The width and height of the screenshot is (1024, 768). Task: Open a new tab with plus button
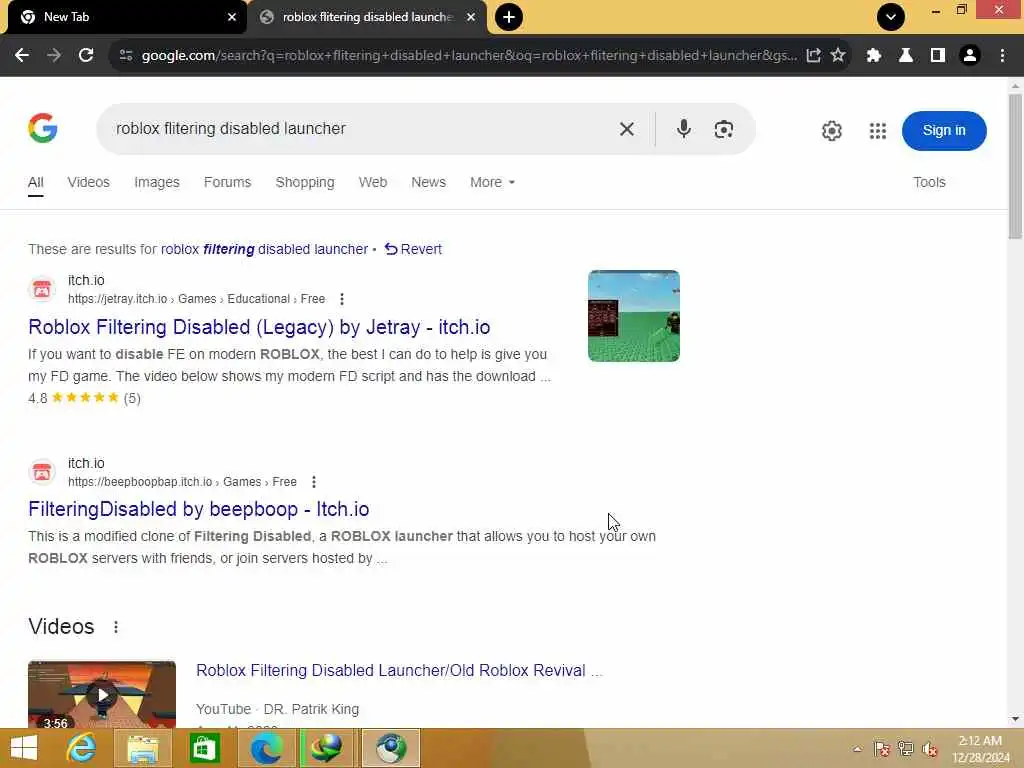click(x=509, y=17)
